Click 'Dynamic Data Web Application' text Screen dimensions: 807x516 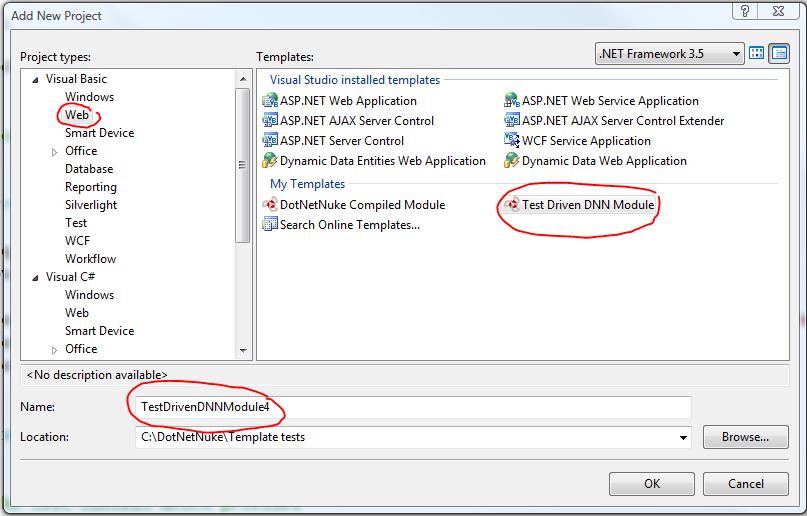click(x=604, y=161)
